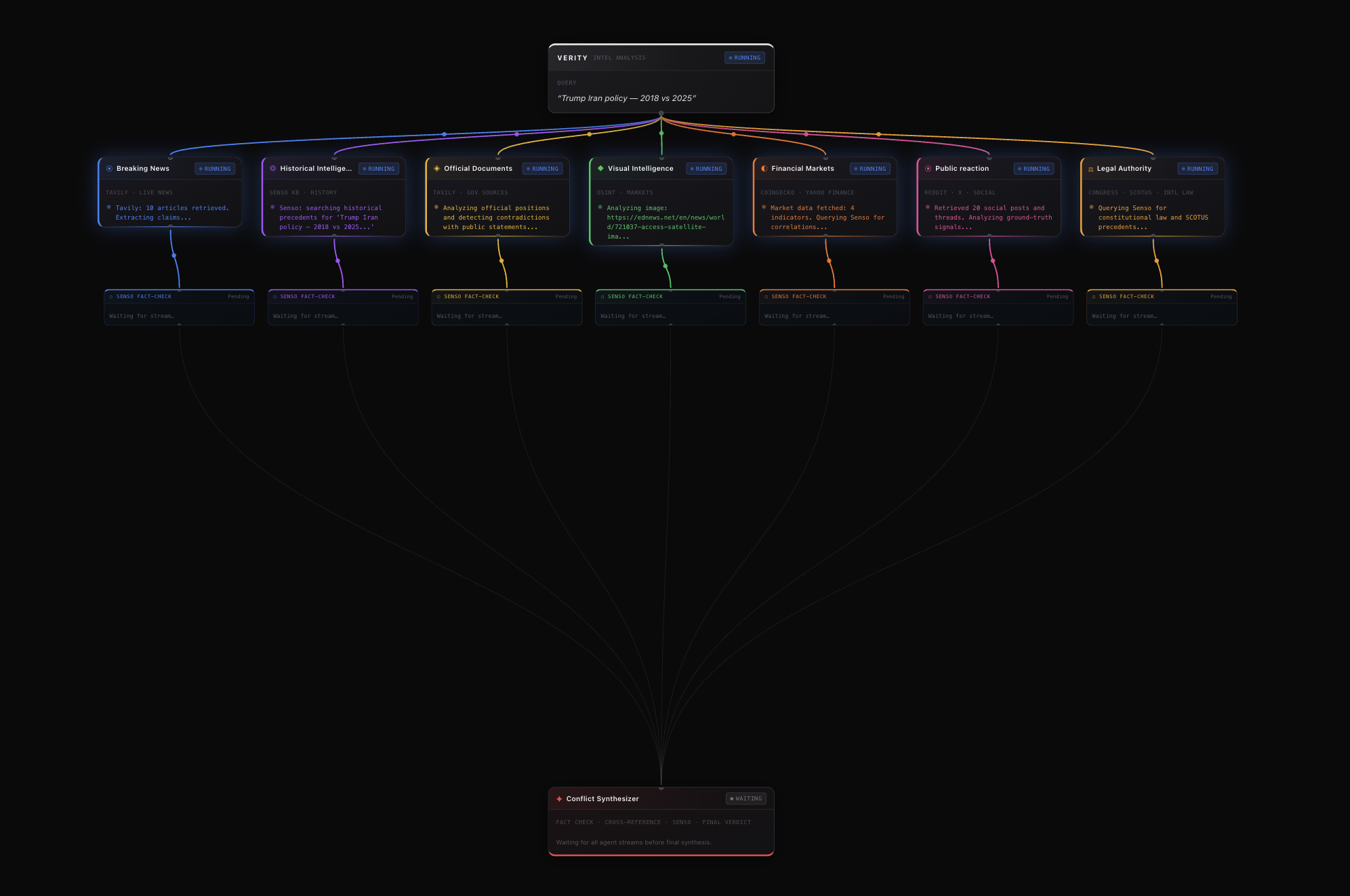Click RUNNING badge on Legal Authority node

point(1197,169)
